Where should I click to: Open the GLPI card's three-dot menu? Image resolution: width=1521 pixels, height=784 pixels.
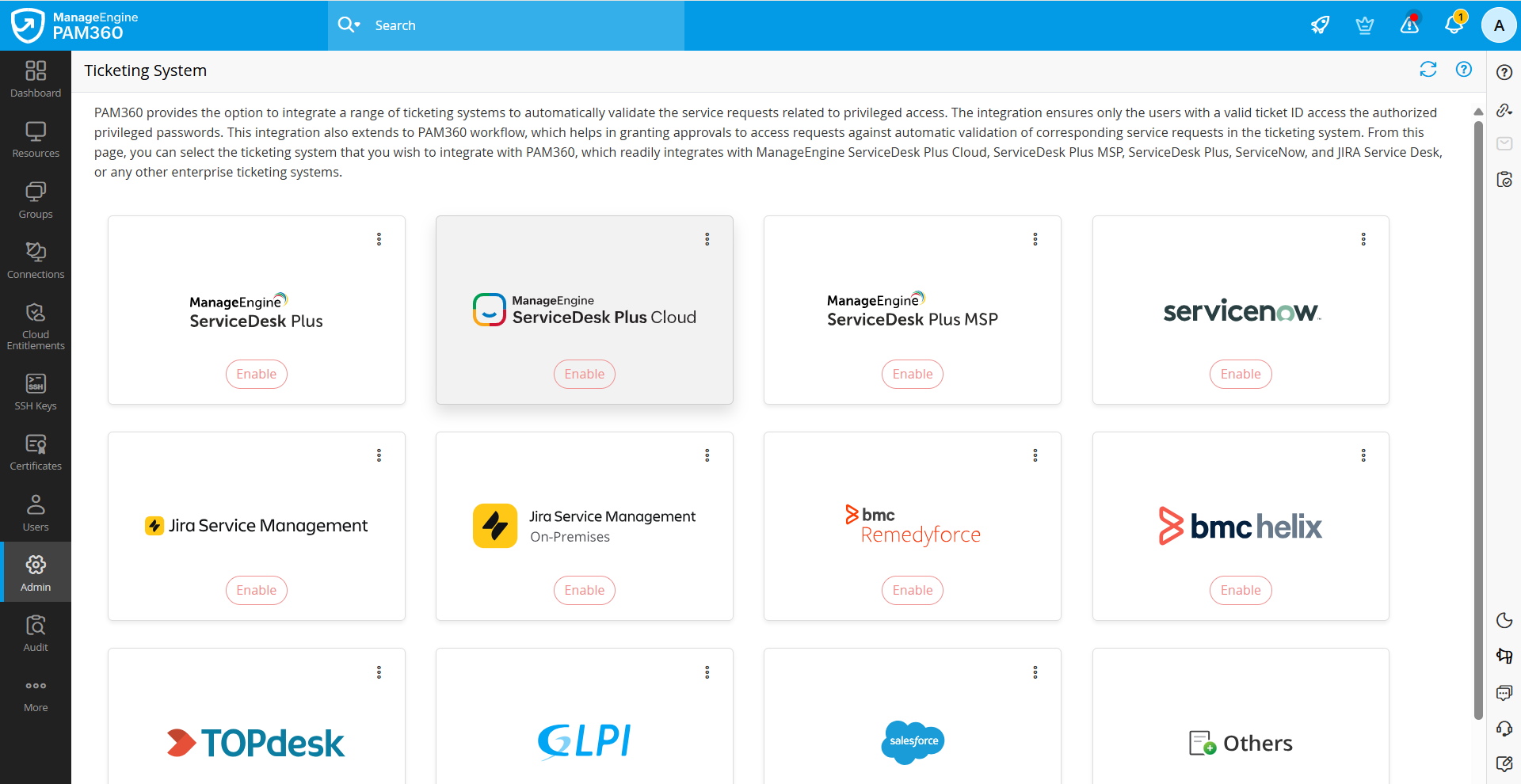pos(707,672)
